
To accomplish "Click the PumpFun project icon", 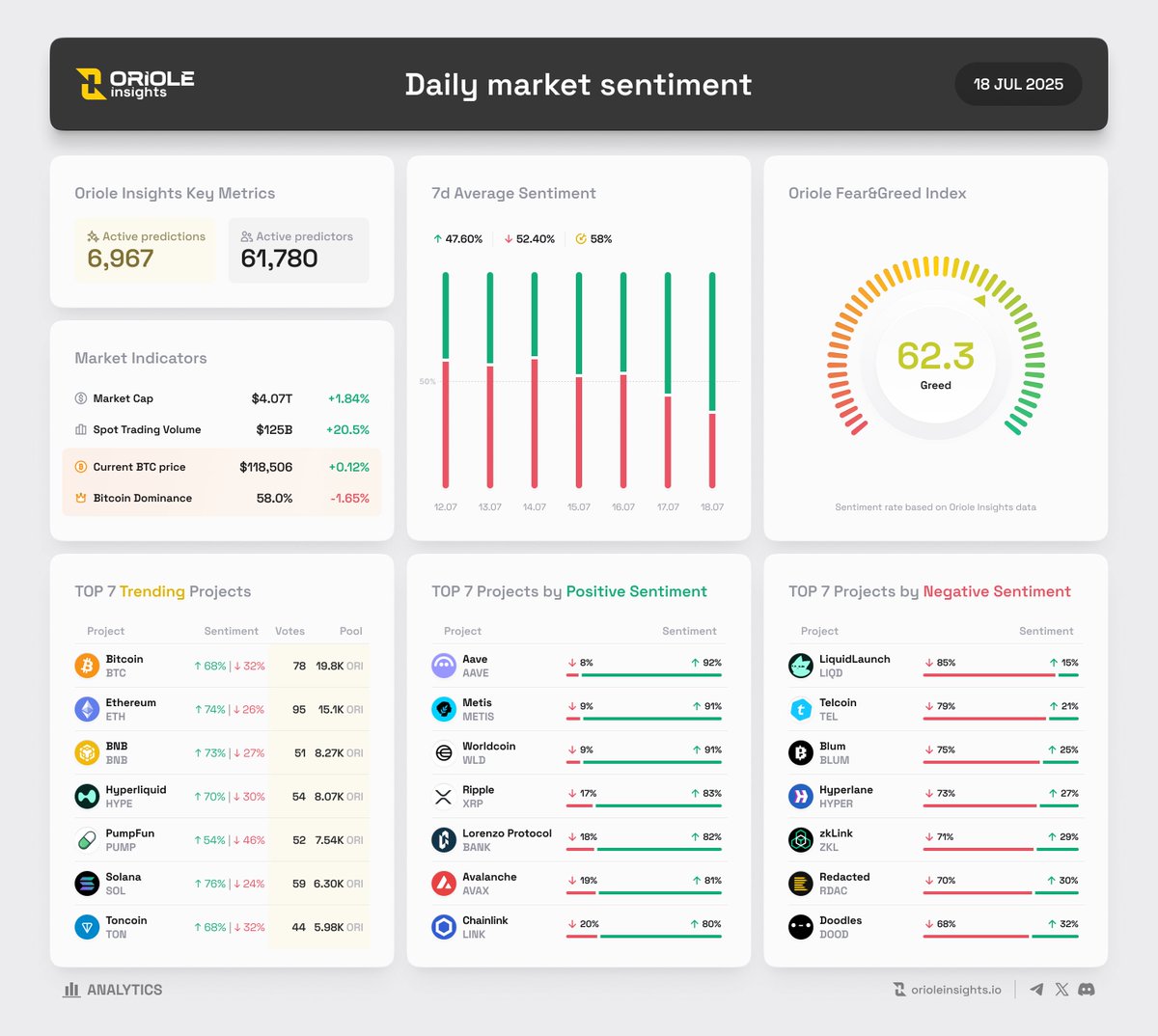I will (x=87, y=839).
